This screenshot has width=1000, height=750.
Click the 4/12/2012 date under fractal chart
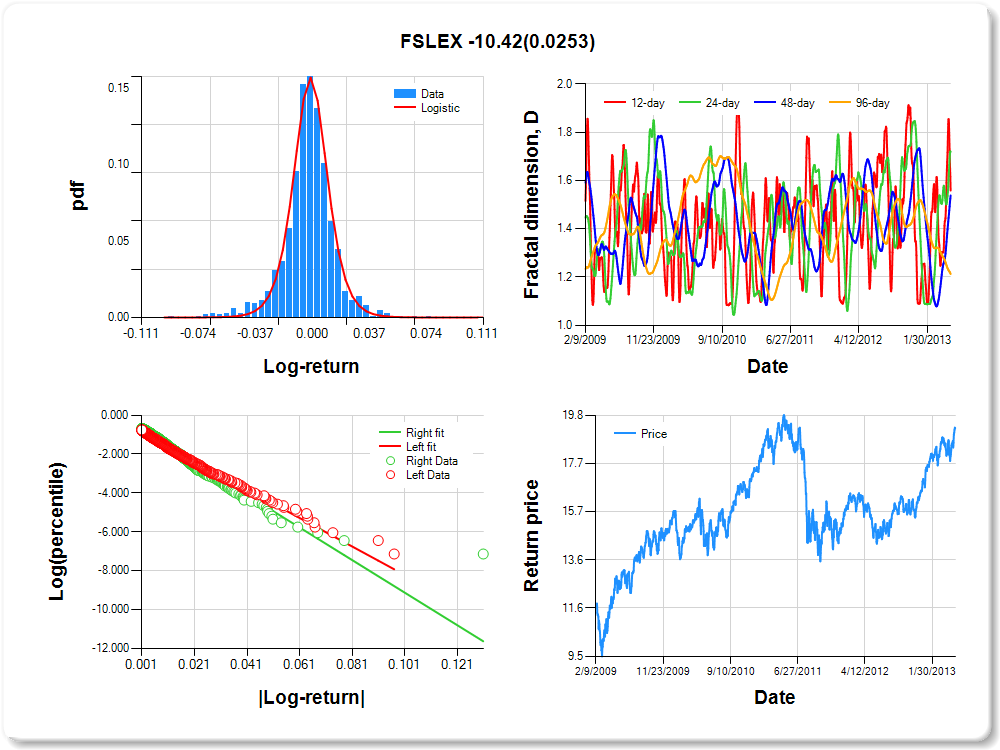pyautogui.click(x=858, y=339)
